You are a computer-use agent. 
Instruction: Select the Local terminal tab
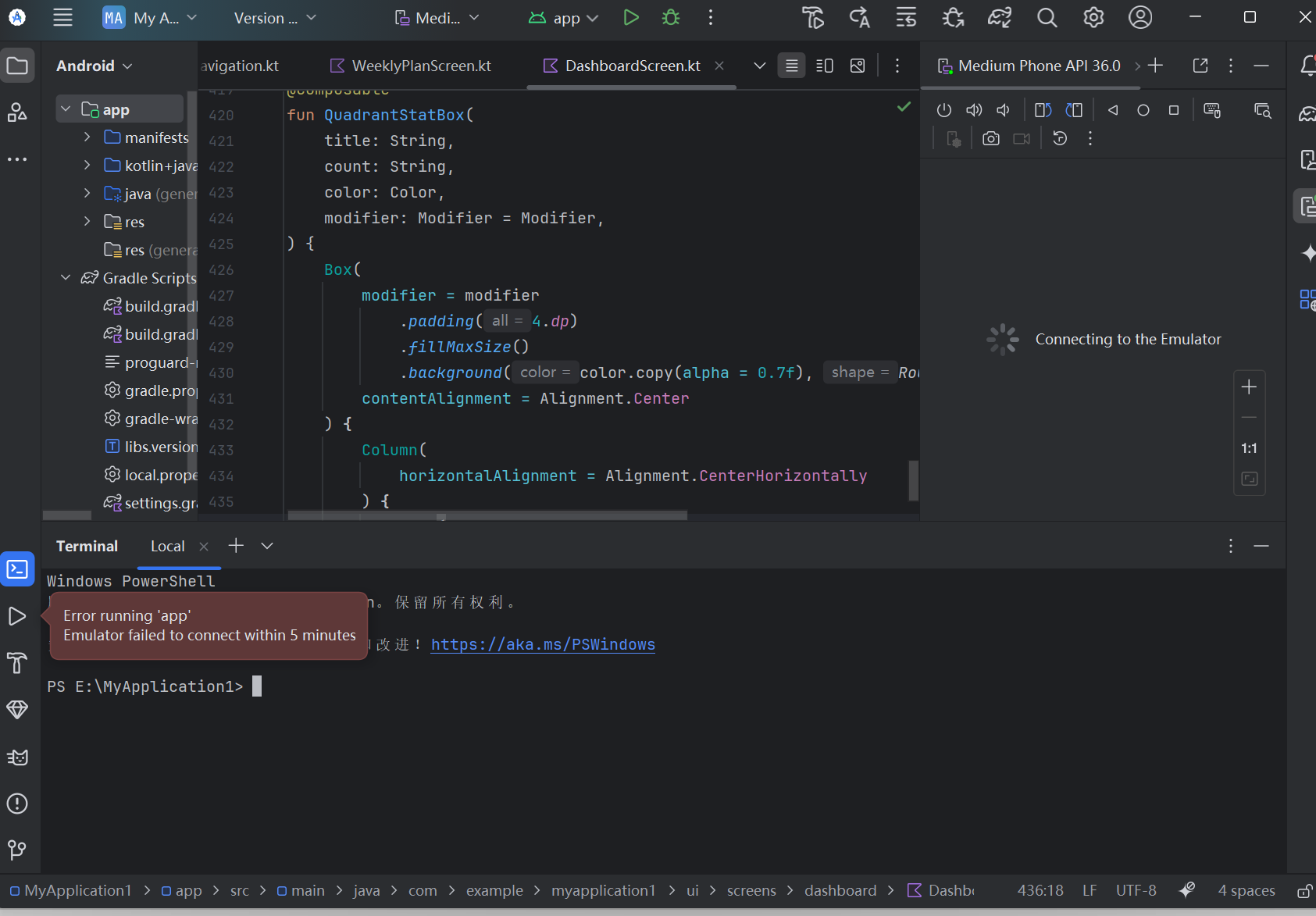(168, 546)
